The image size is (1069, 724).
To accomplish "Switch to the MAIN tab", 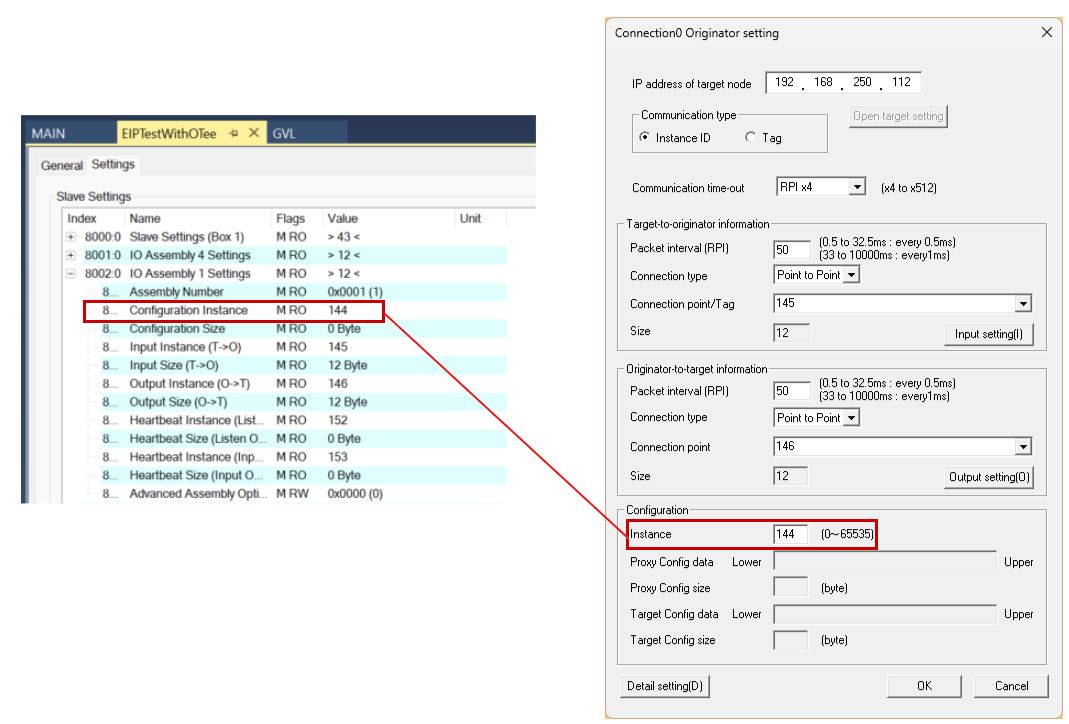I will (48, 133).
